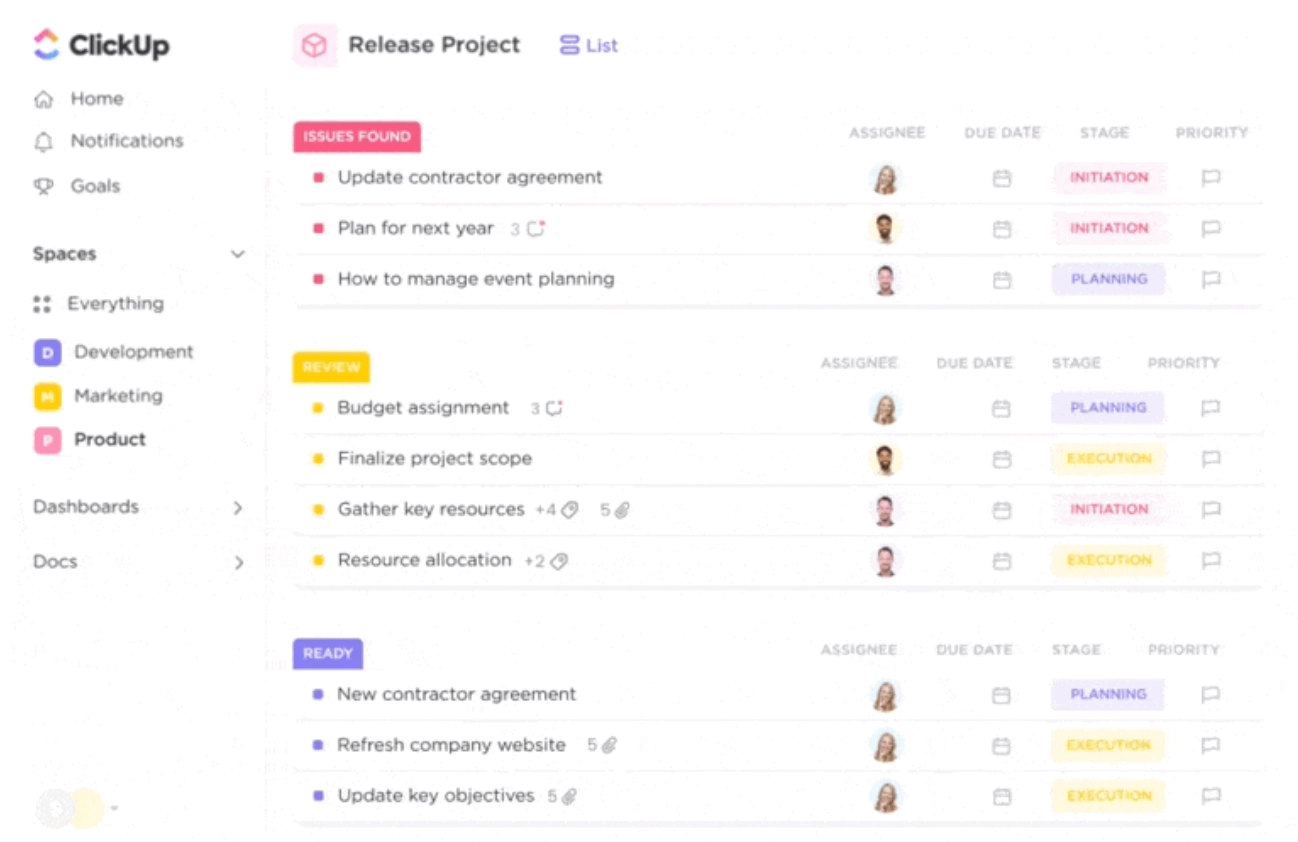Click the Notifications bell icon
The height and width of the screenshot is (842, 1298).
pyautogui.click(x=43, y=142)
